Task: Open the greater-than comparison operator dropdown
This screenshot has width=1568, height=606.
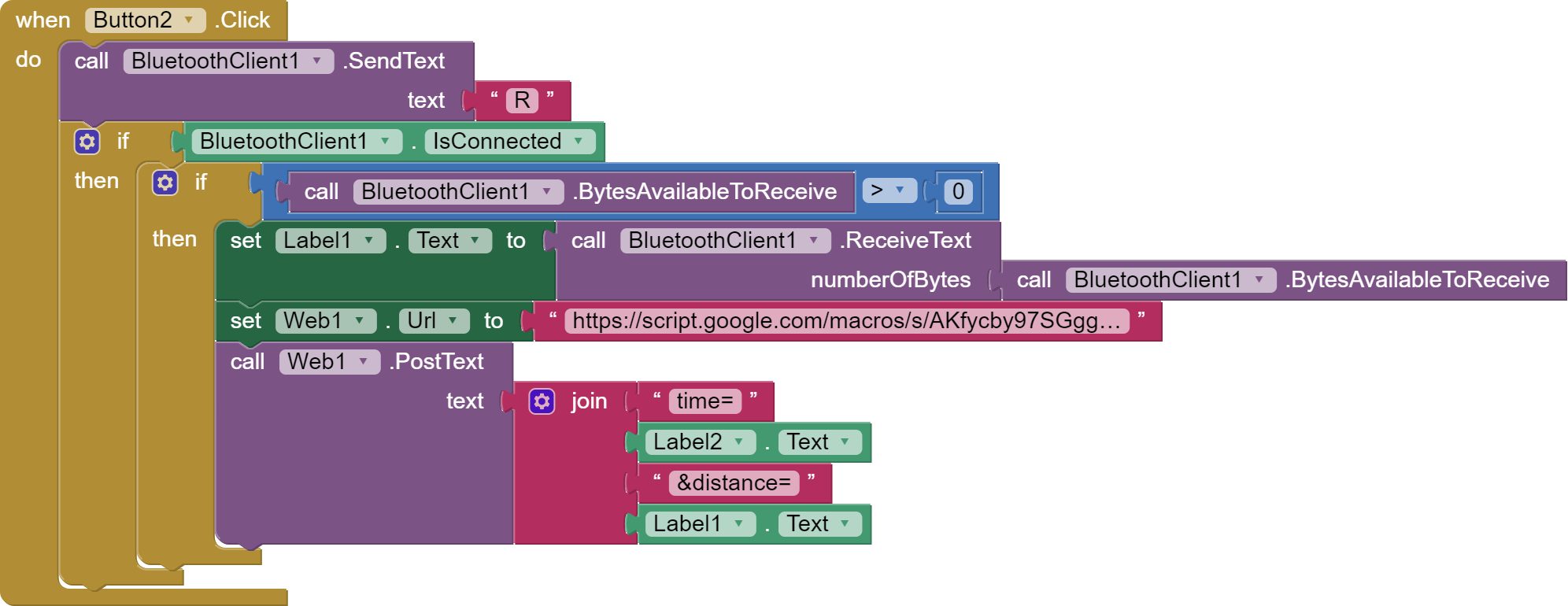Action: click(889, 190)
